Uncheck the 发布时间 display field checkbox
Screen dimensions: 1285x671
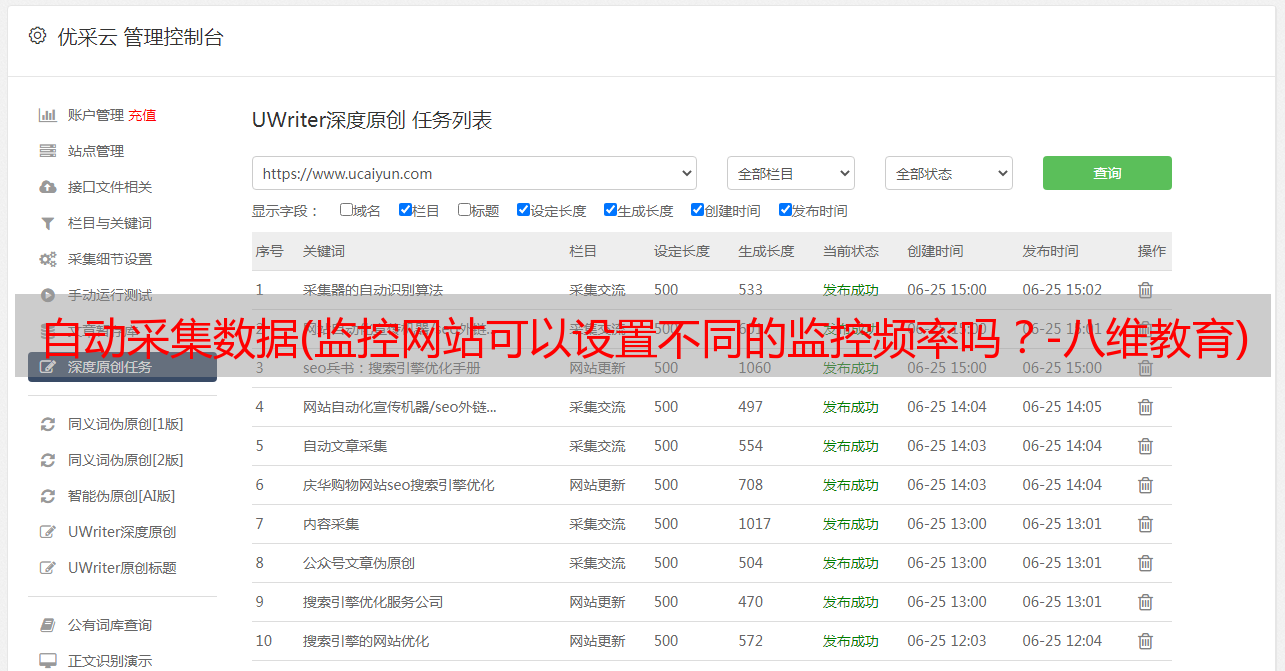(785, 210)
